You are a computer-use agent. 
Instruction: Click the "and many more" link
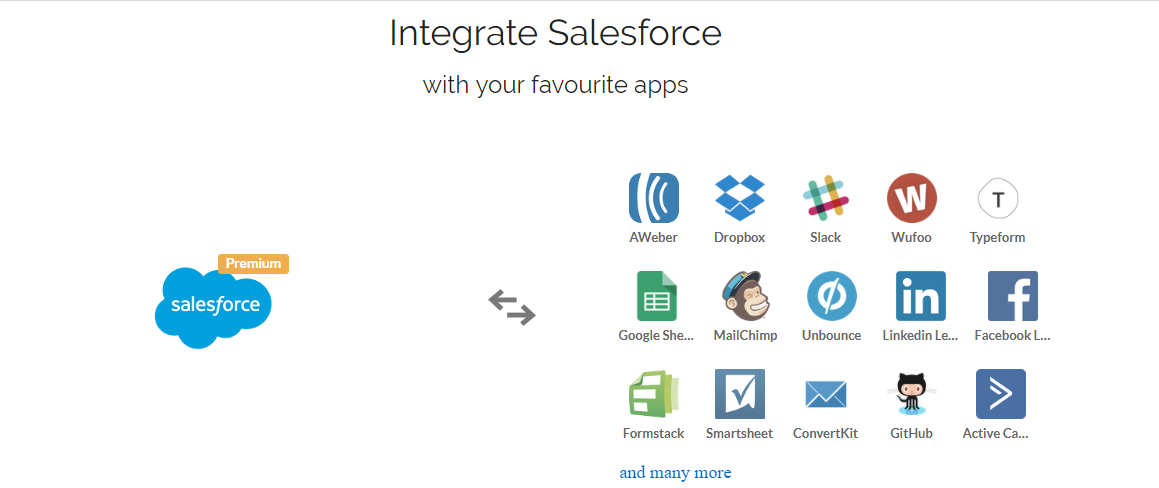click(x=675, y=472)
